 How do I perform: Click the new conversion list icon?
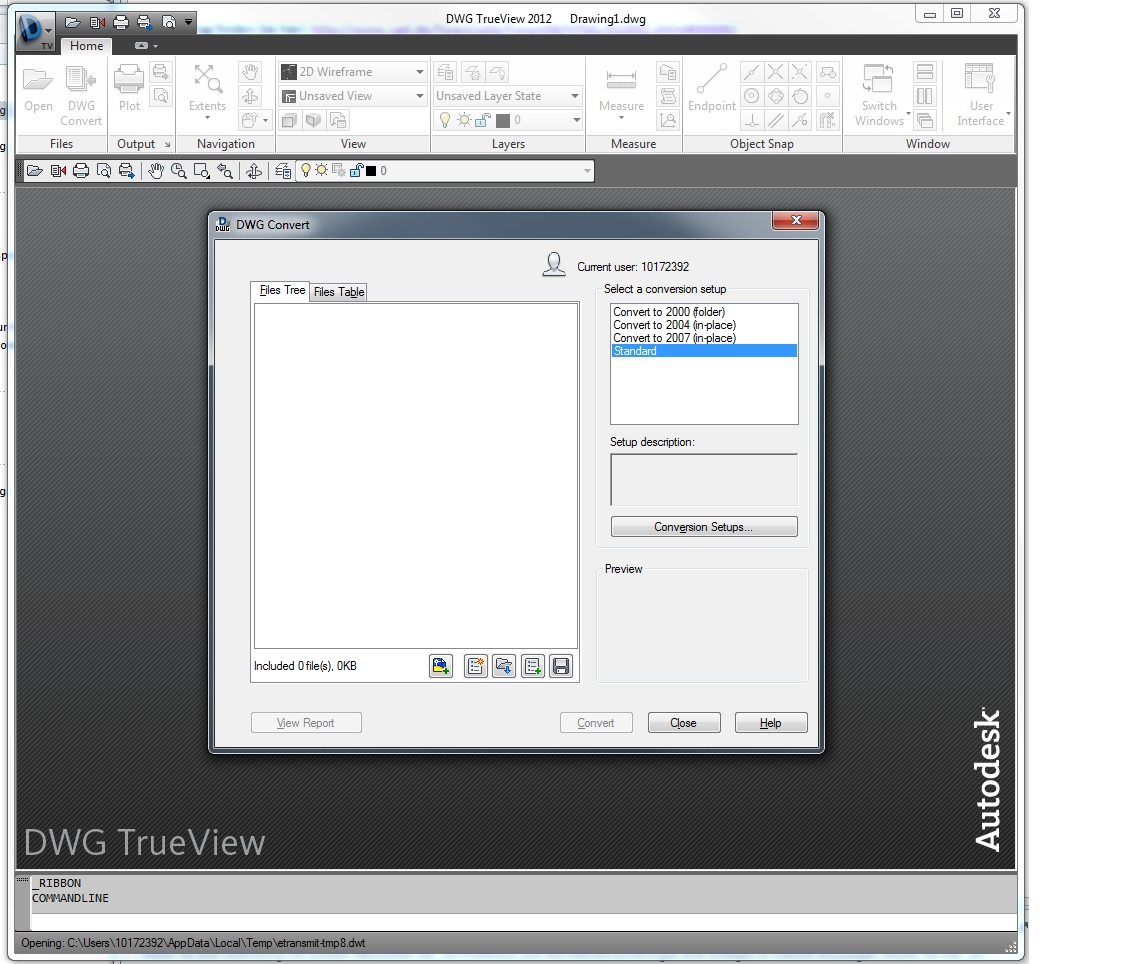click(475, 666)
